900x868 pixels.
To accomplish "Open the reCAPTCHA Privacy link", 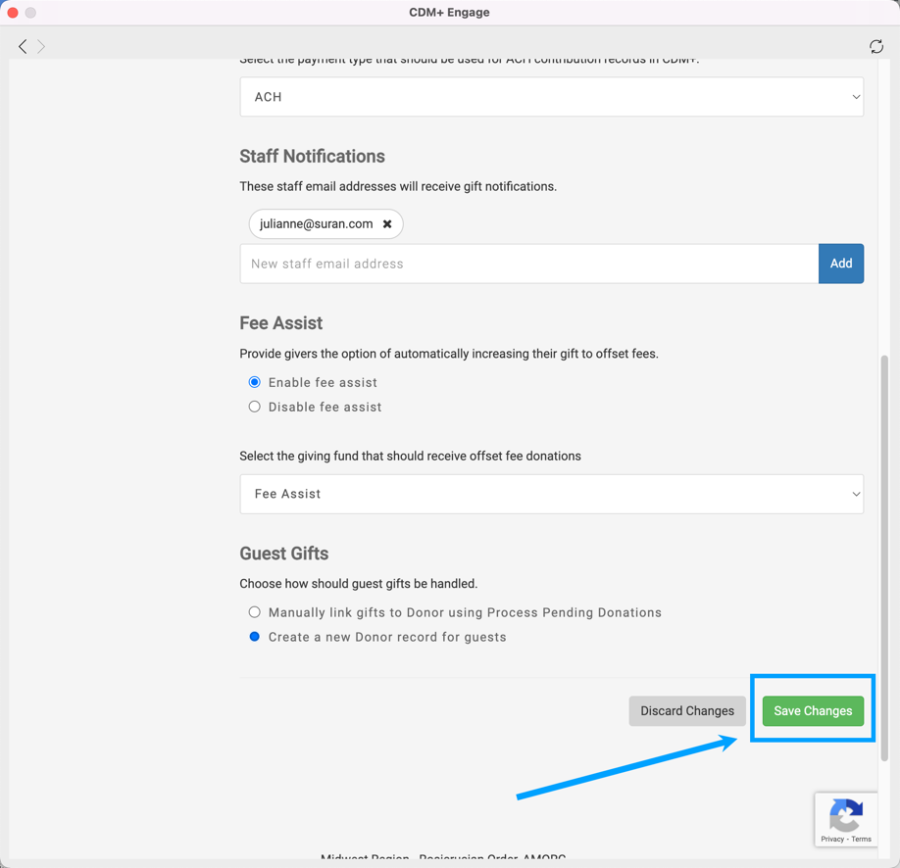I will [831, 839].
